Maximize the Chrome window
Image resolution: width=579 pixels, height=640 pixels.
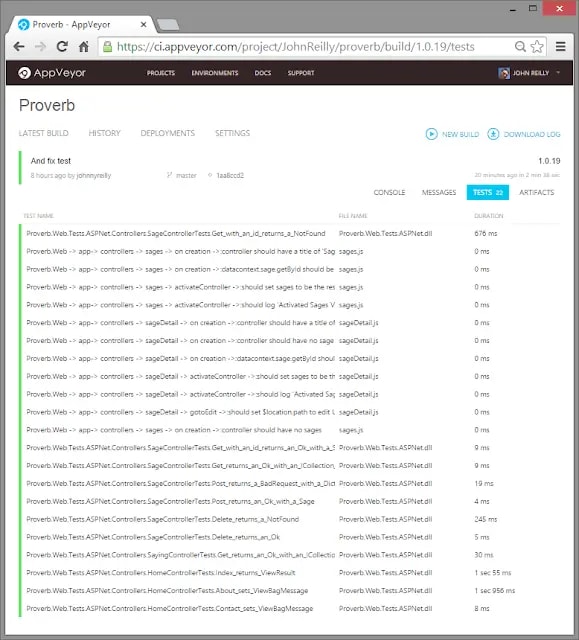(532, 8)
